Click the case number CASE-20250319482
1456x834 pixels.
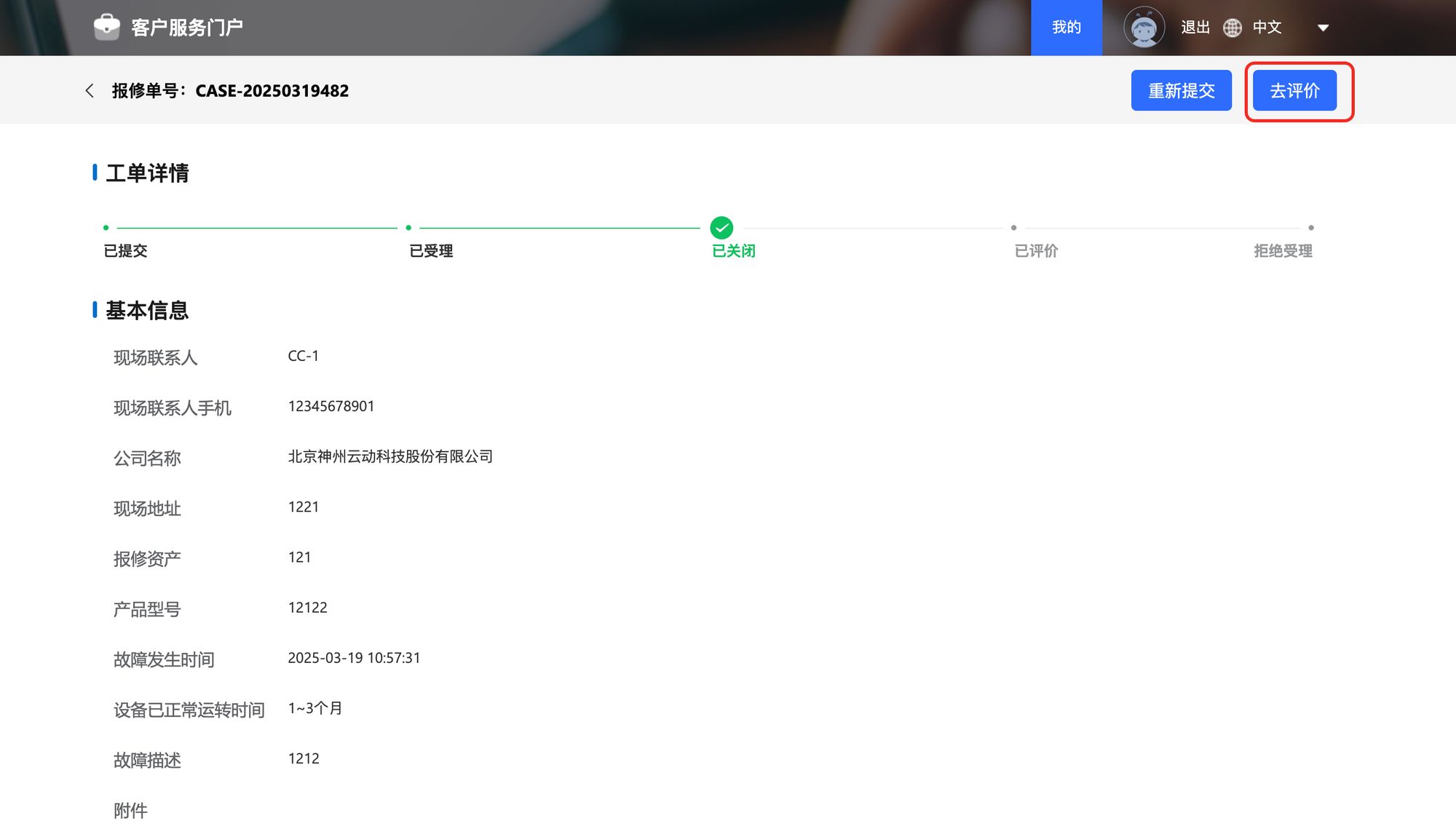[272, 91]
